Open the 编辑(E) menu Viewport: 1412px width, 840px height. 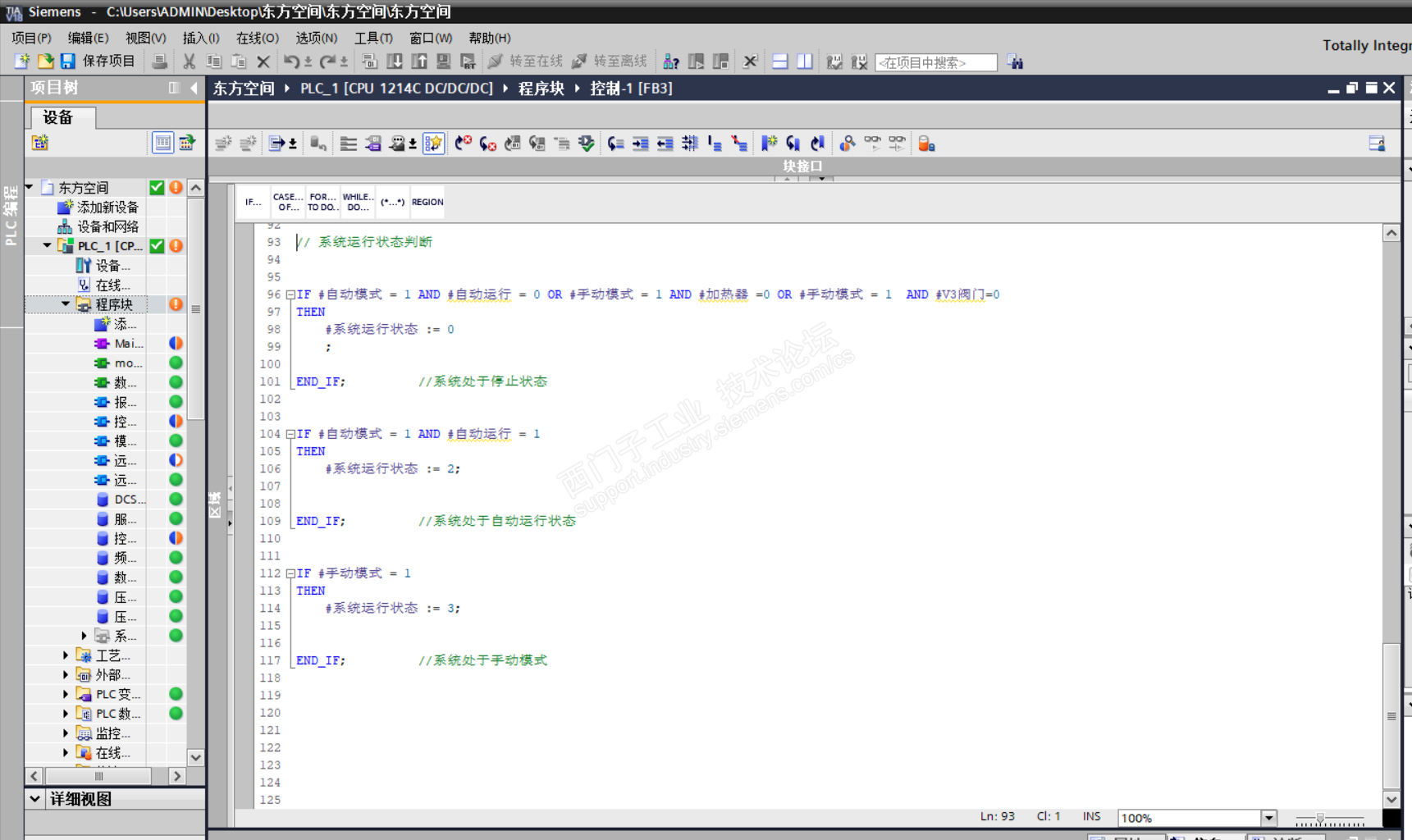point(88,38)
